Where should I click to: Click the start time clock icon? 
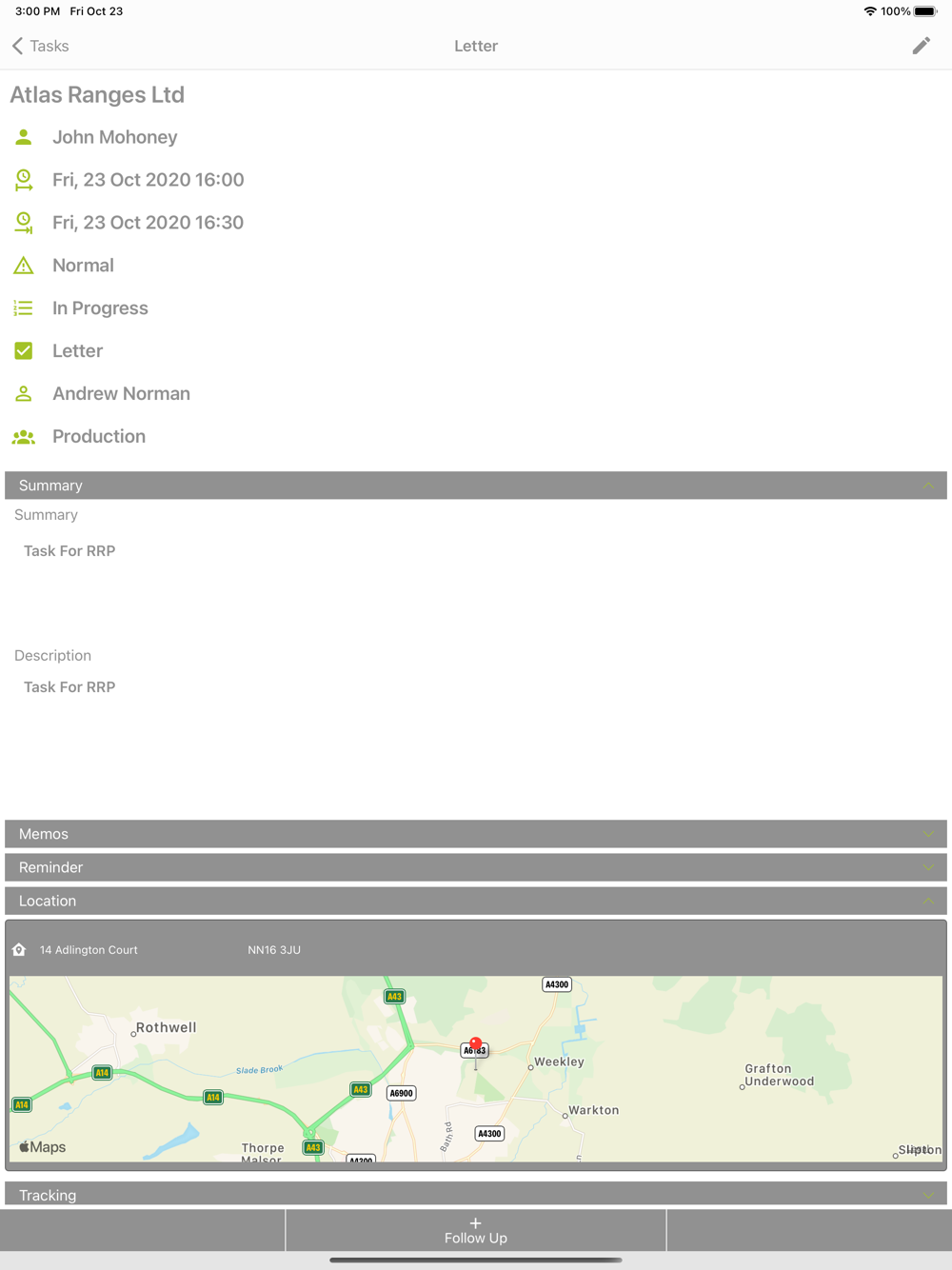click(24, 180)
